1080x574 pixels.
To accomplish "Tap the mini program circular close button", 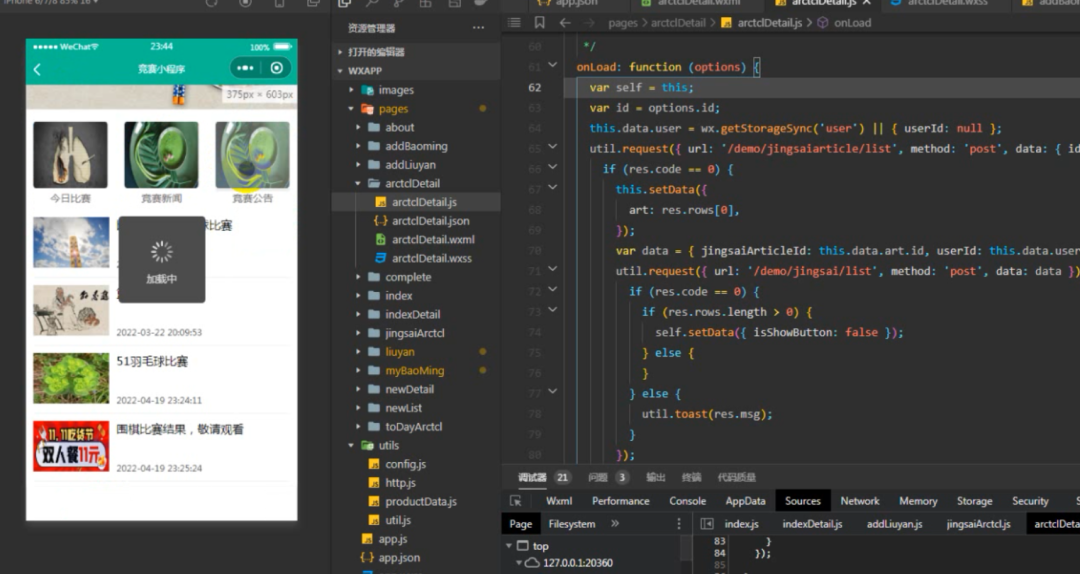I will tap(277, 68).
